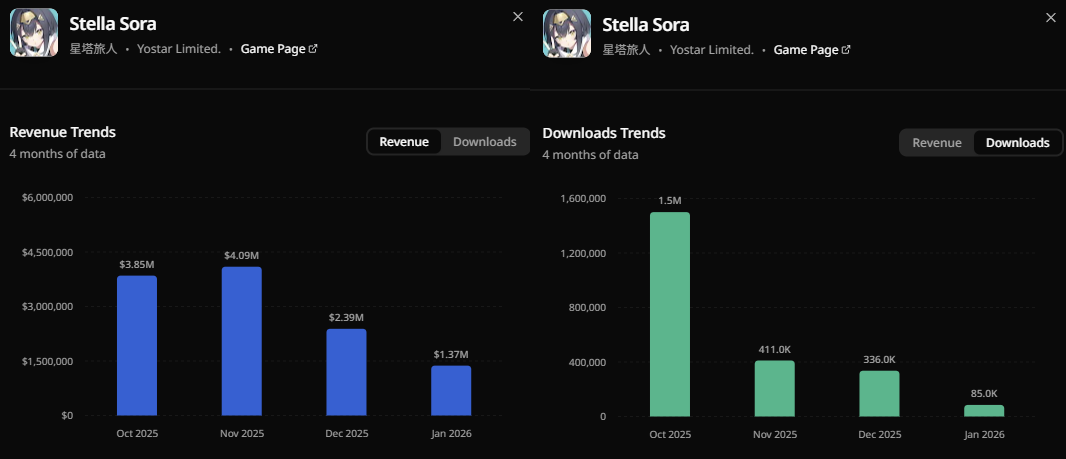The image size is (1066, 459).
Task: Click the Stella Sora avatar above Revenue Trends
Action: 34,33
